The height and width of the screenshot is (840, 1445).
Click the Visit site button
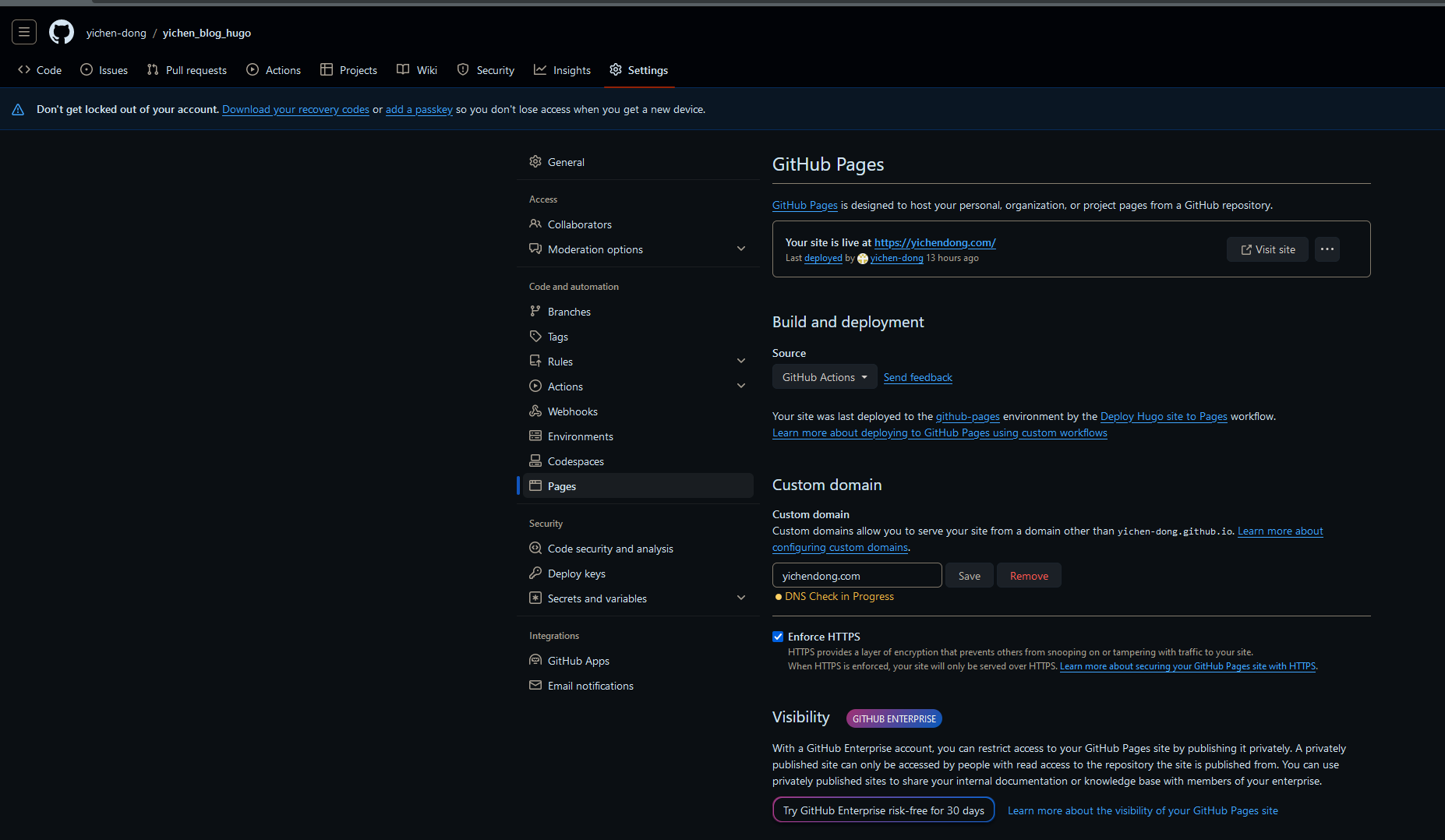coord(1267,249)
